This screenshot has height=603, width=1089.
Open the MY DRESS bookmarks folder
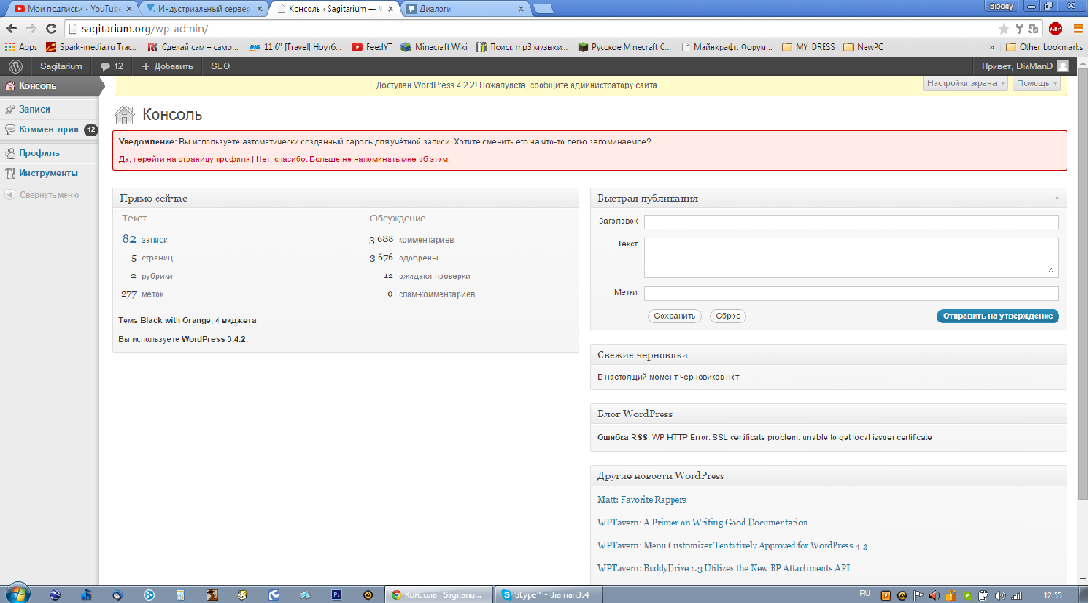coord(809,47)
